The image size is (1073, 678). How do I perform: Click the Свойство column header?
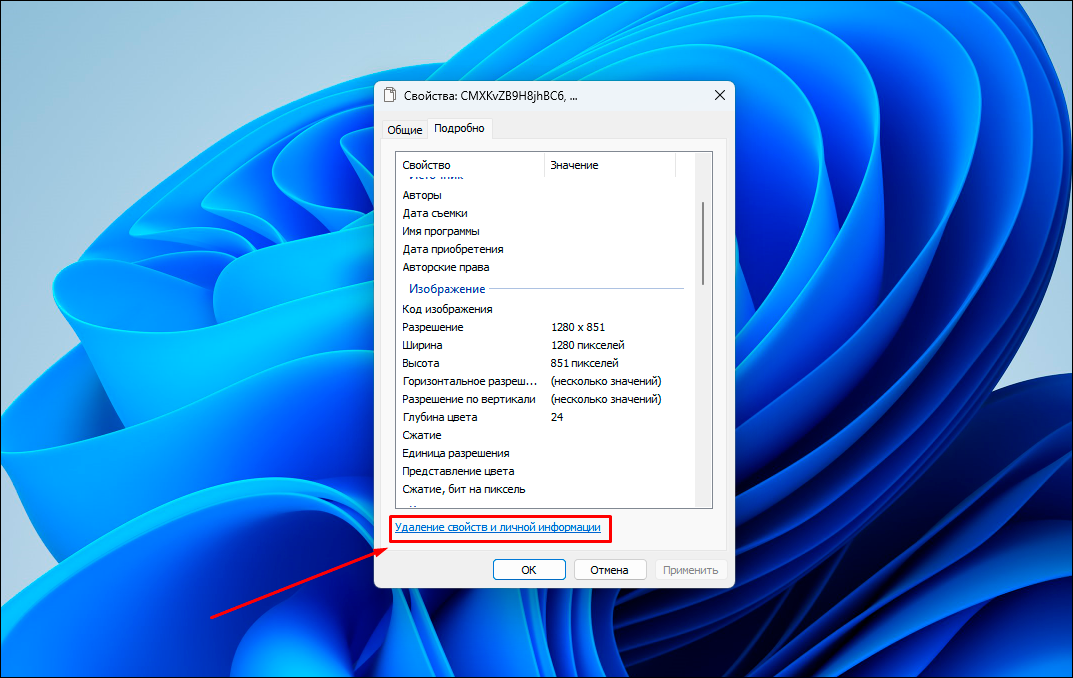[470, 165]
